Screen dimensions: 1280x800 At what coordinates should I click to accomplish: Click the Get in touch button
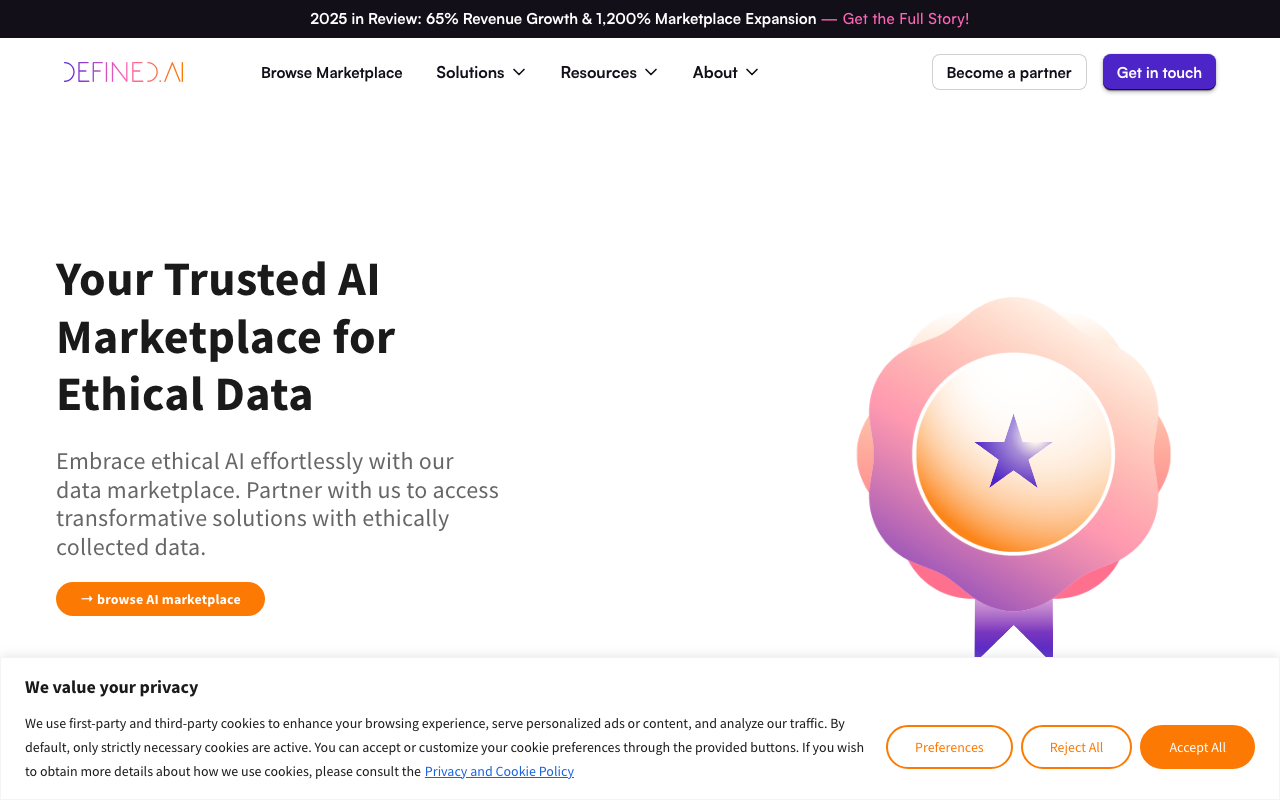(x=1159, y=72)
